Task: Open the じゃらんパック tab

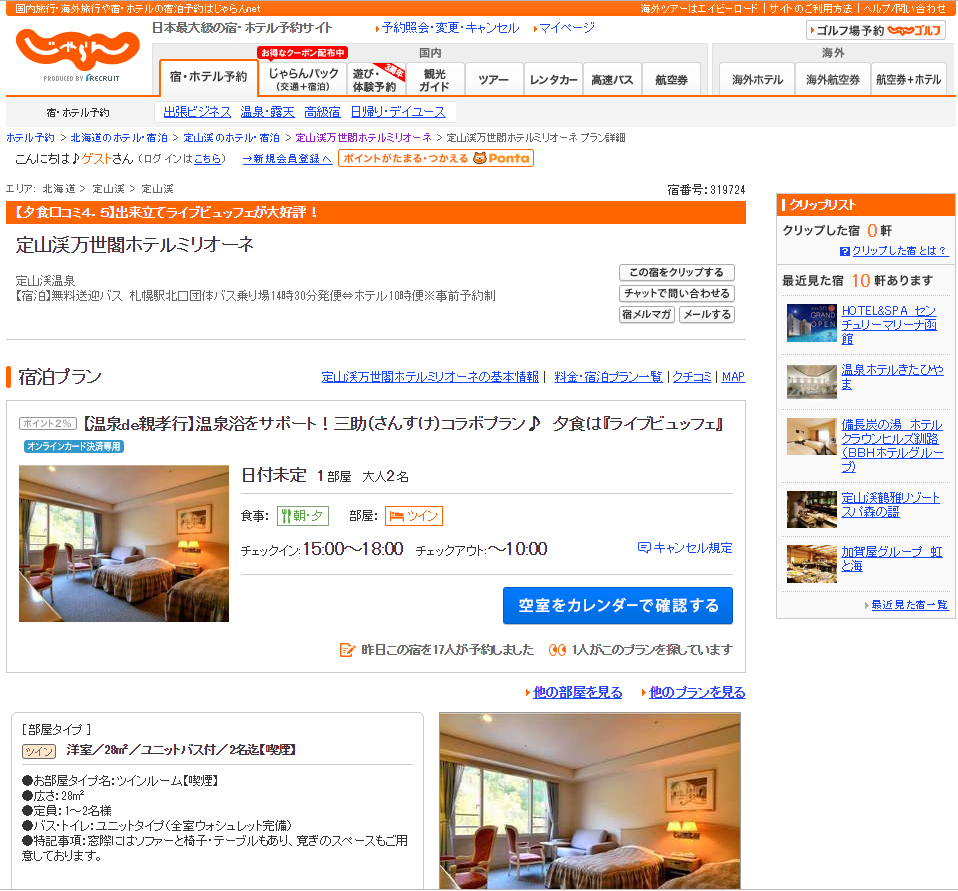Action: tap(303, 79)
